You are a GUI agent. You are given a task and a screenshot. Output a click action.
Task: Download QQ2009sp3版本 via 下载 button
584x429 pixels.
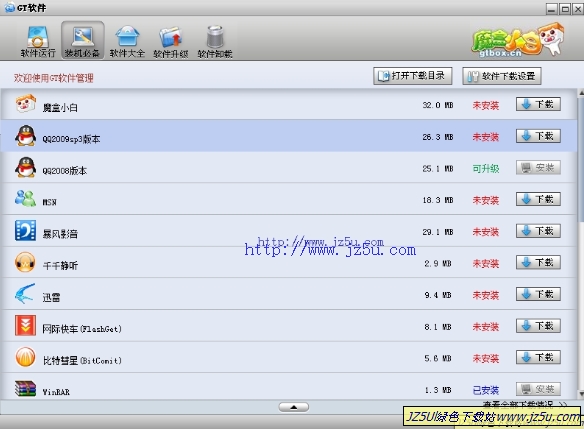538,136
